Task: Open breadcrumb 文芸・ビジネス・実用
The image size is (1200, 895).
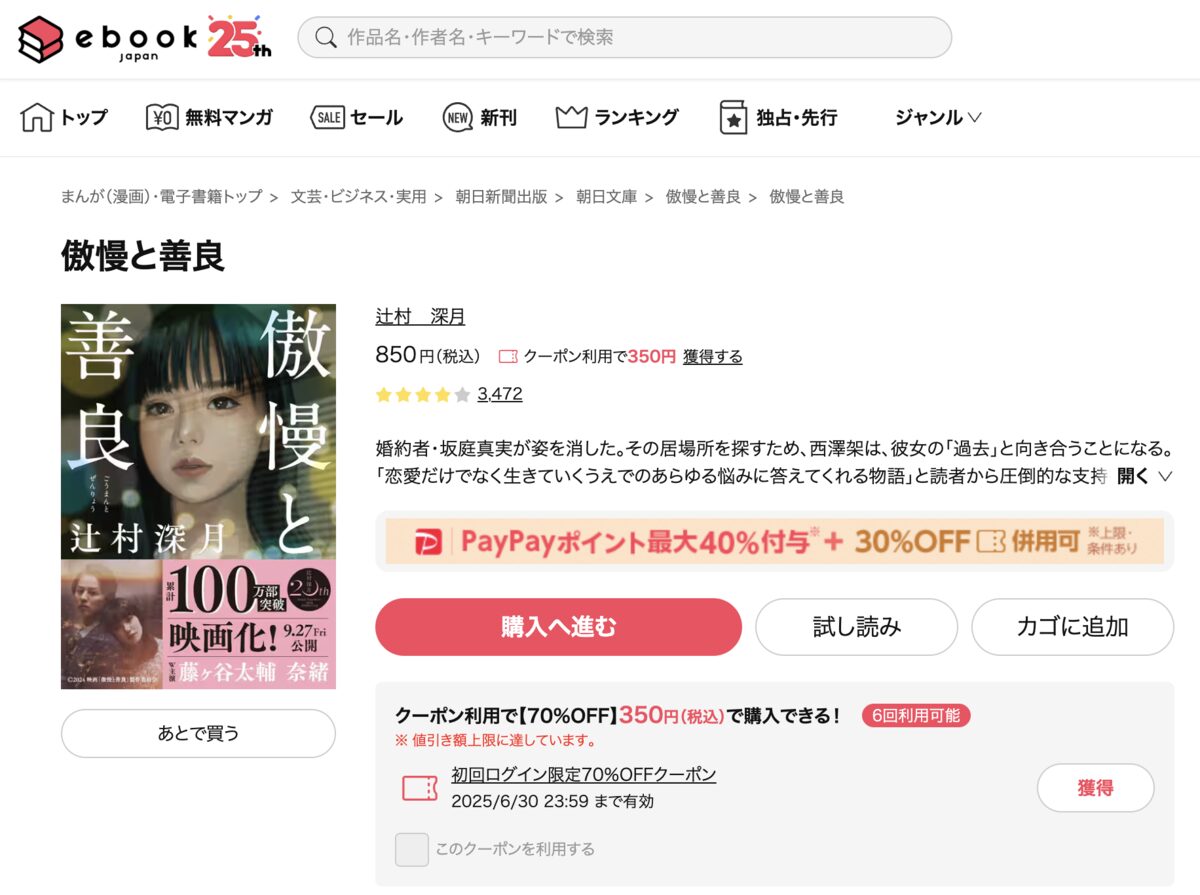Action: tap(358, 197)
